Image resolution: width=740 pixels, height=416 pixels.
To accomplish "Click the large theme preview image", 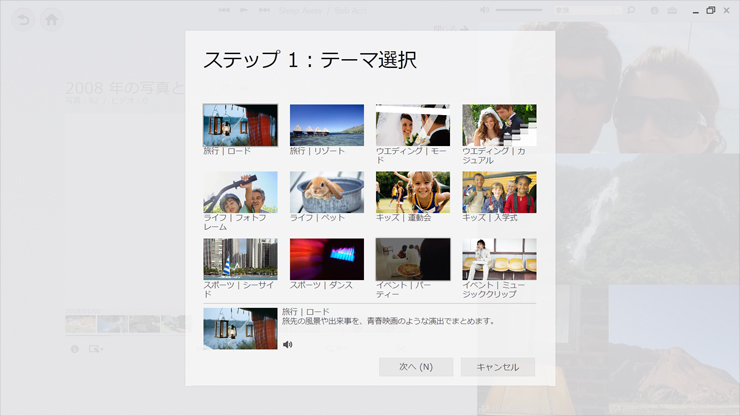I will pyautogui.click(x=240, y=328).
